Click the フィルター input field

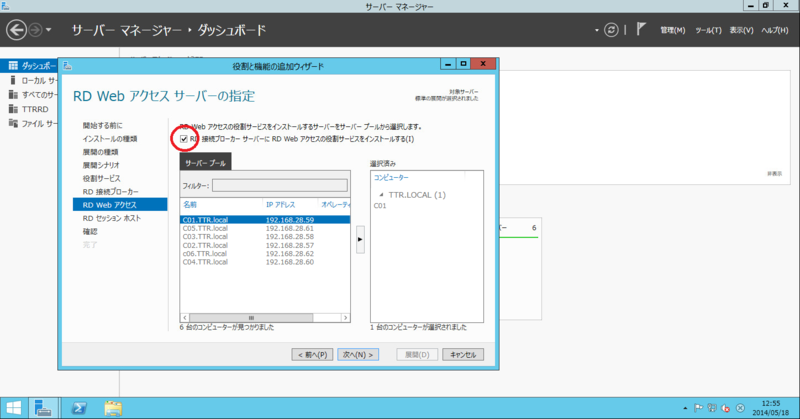pyautogui.click(x=280, y=185)
